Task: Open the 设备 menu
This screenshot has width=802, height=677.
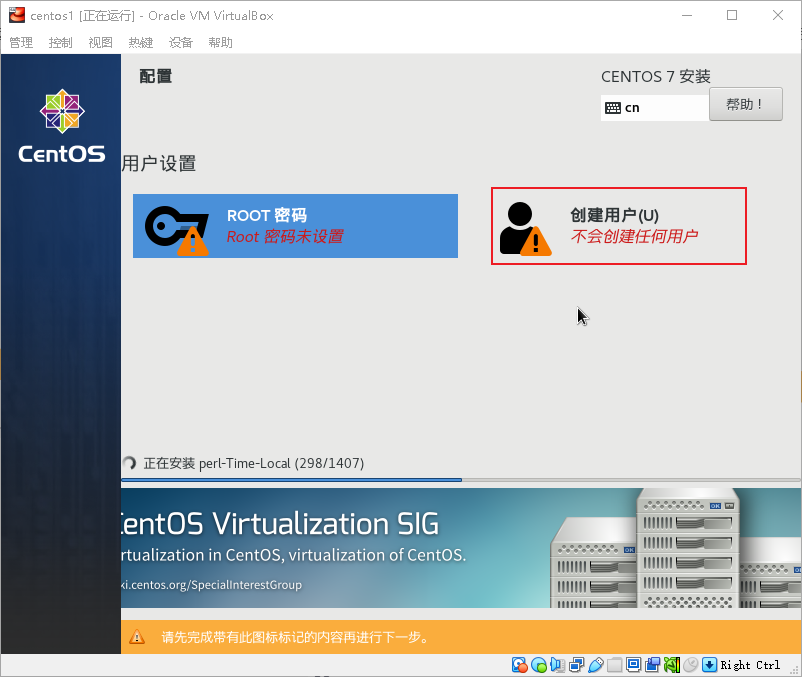Action: point(181,42)
